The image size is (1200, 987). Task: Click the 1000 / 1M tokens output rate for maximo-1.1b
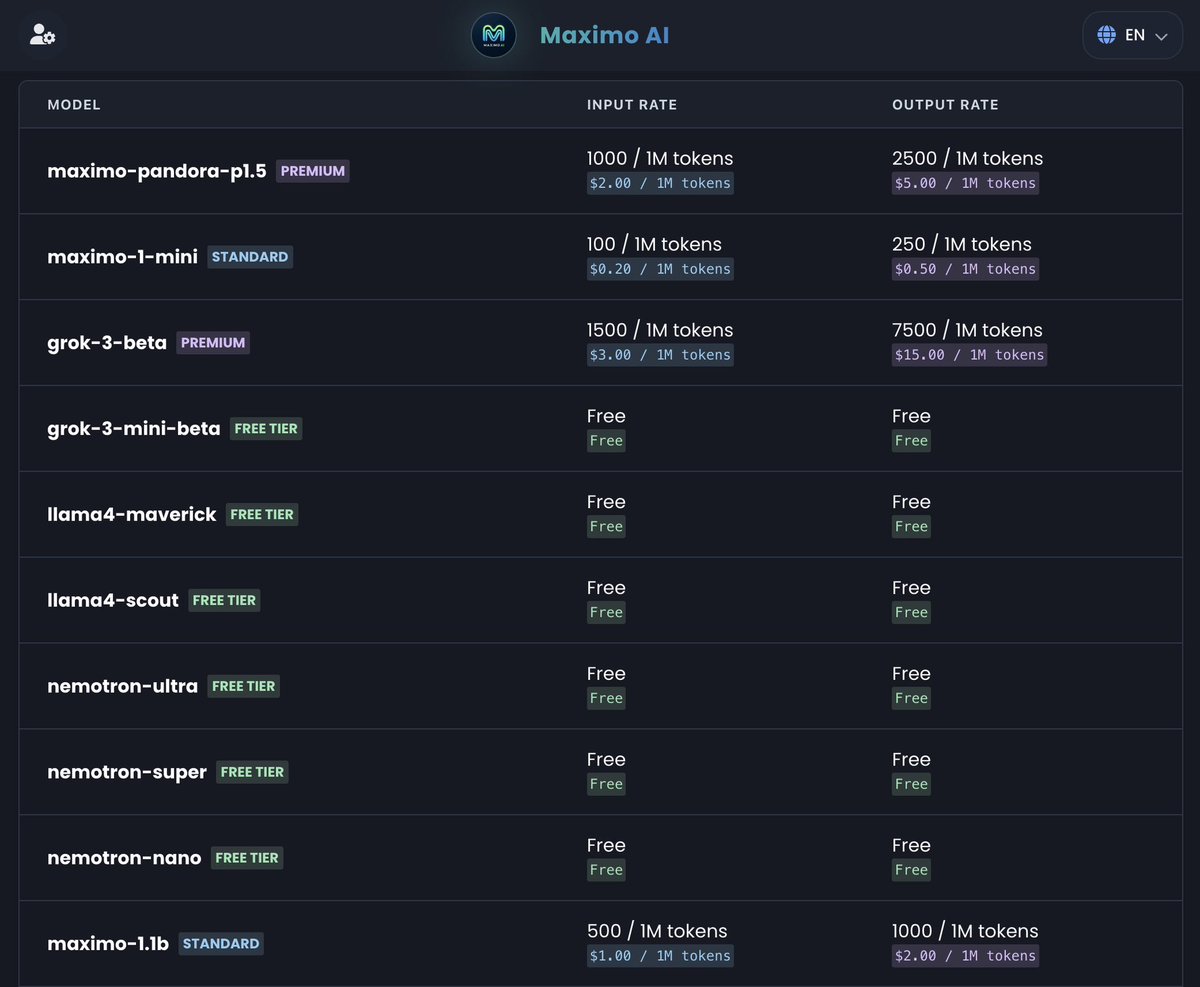(965, 931)
